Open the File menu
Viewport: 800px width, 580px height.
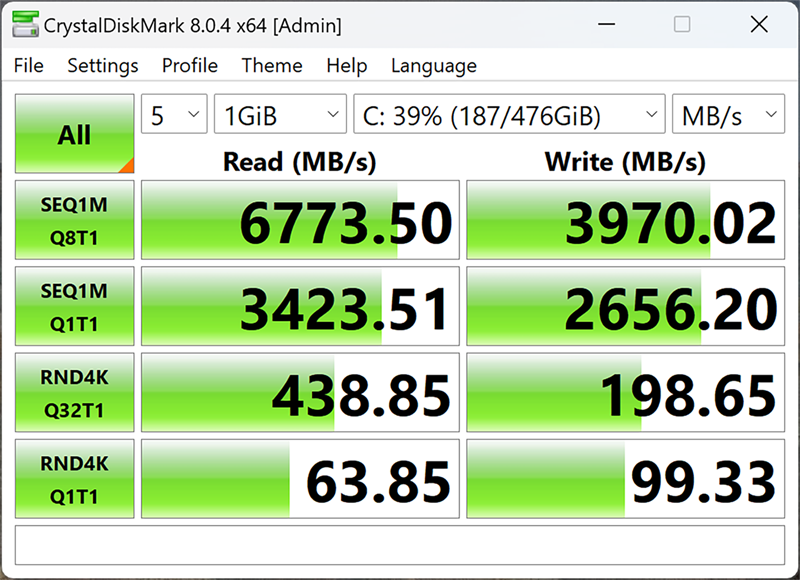29,66
